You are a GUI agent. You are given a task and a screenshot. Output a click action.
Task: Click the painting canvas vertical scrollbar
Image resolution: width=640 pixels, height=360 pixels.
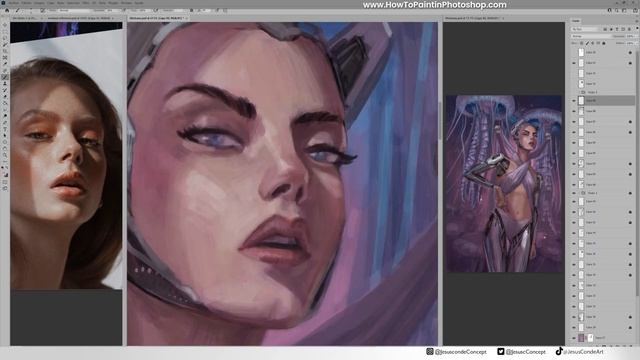coord(440,122)
